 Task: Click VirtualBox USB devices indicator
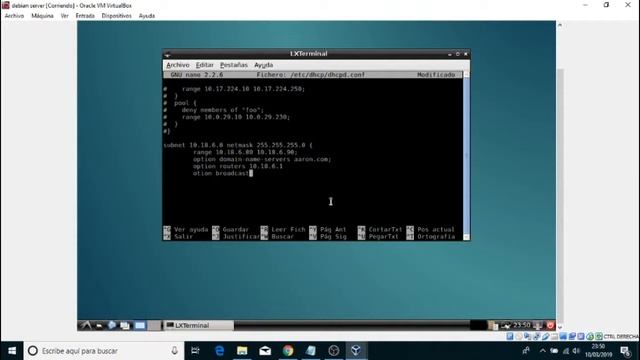[546, 336]
